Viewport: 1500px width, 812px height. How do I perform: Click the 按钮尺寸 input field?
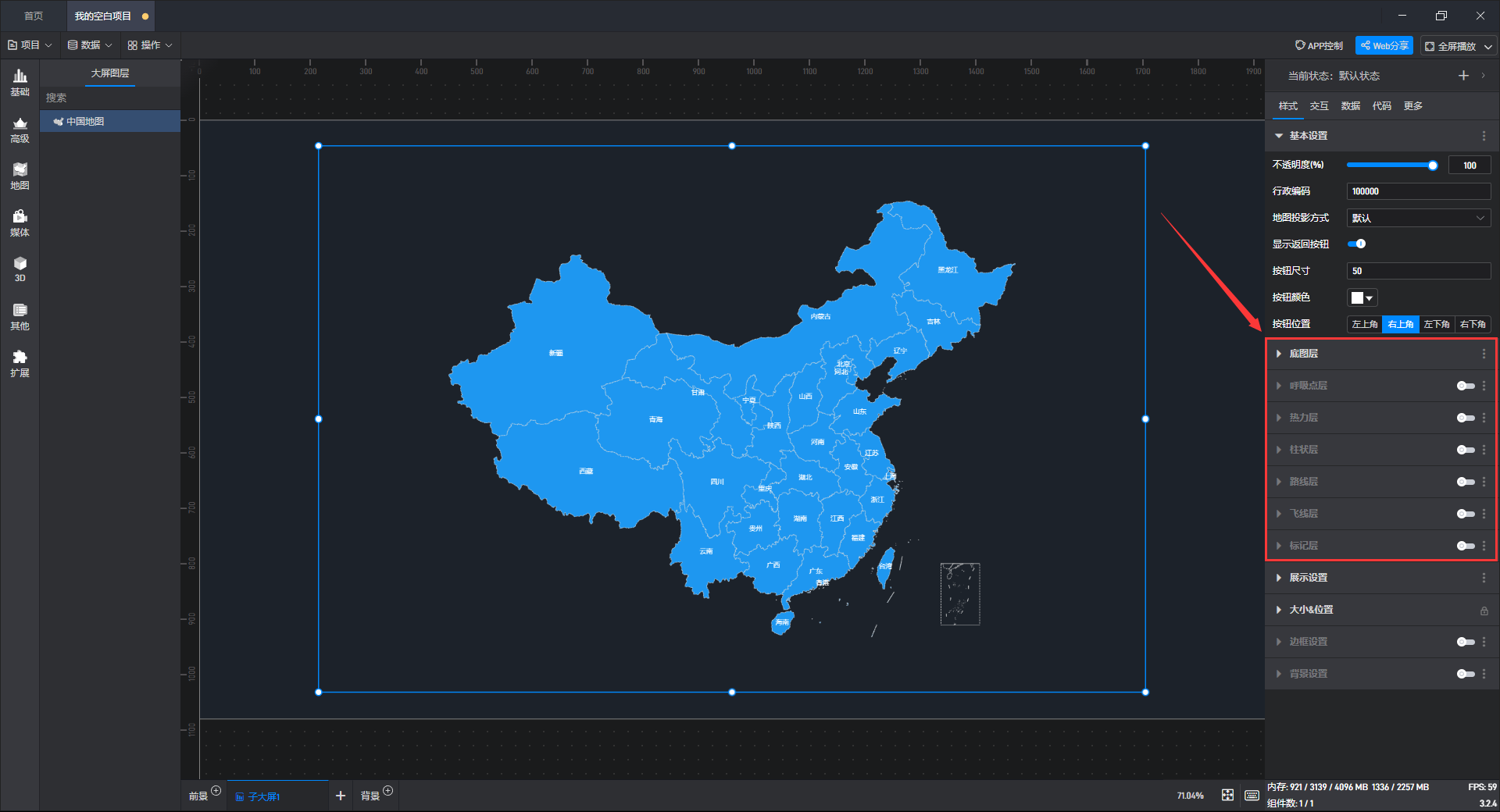pos(1419,271)
